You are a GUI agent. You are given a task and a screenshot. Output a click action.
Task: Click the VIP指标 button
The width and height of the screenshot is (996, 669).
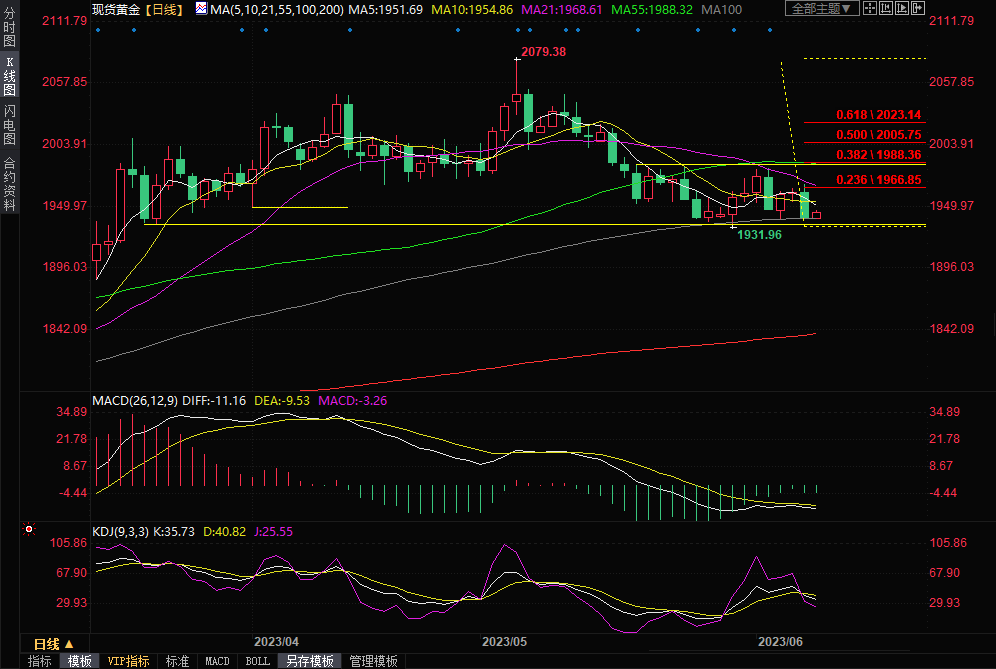point(128,661)
